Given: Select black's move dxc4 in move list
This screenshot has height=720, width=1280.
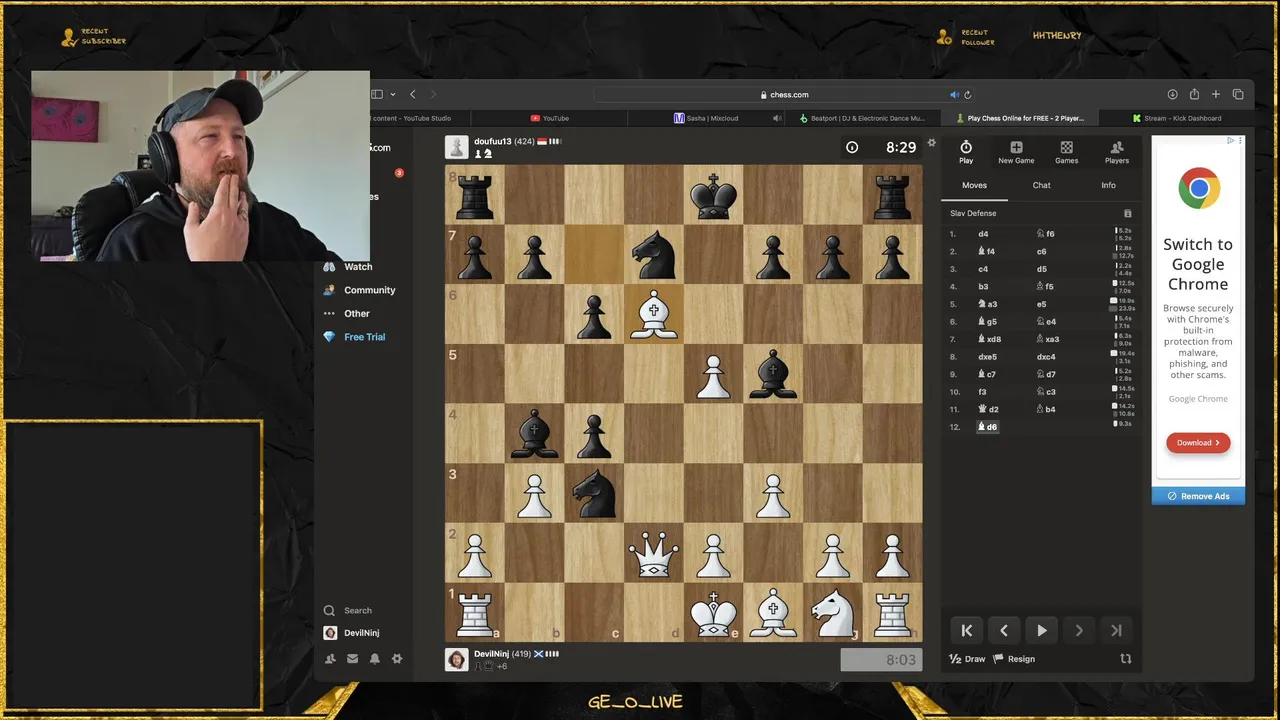Looking at the screenshot, I should point(1045,356).
